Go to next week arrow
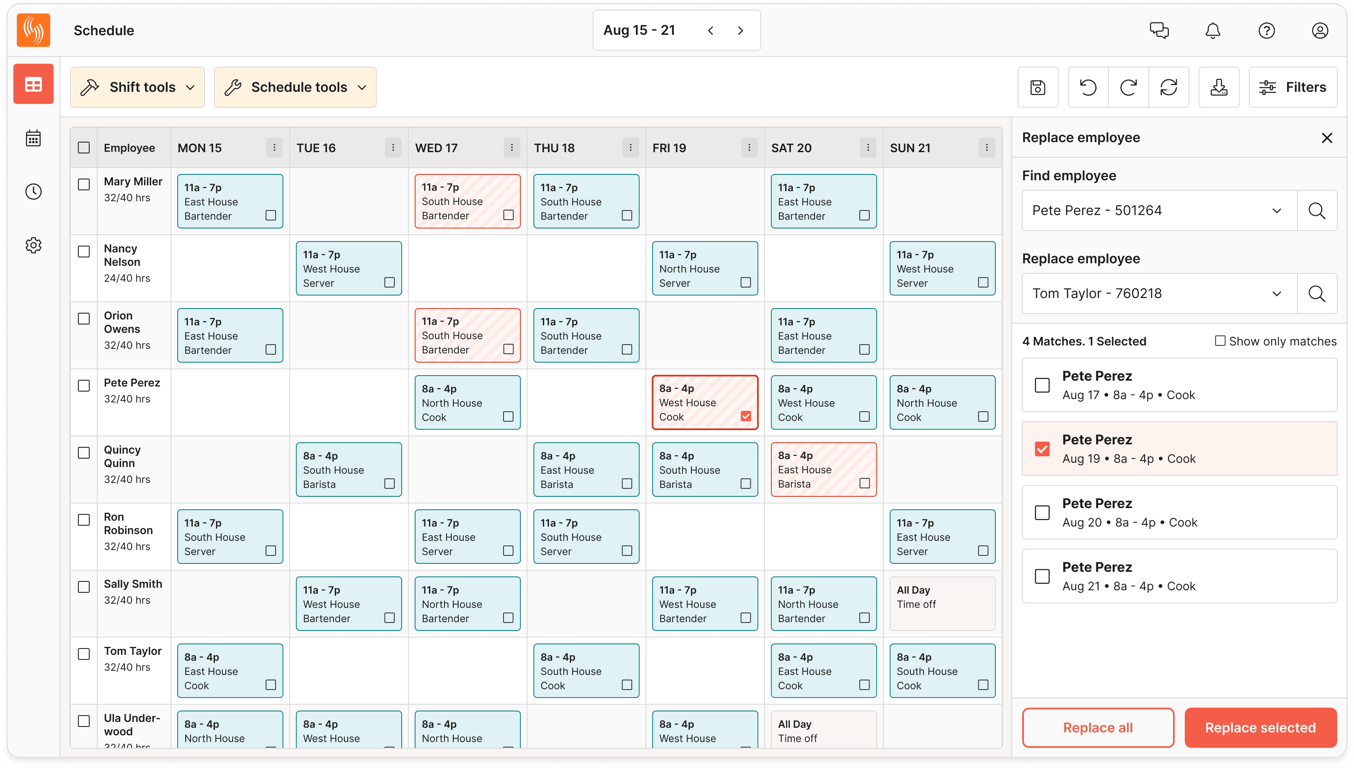1354x768 pixels. [x=741, y=31]
